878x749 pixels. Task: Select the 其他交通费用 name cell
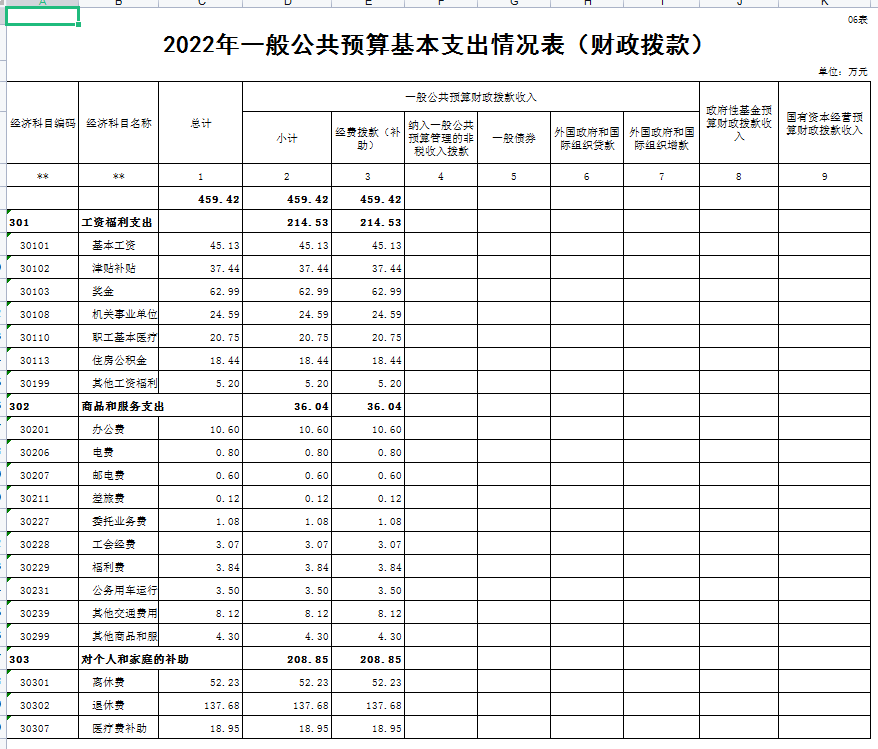pos(119,613)
